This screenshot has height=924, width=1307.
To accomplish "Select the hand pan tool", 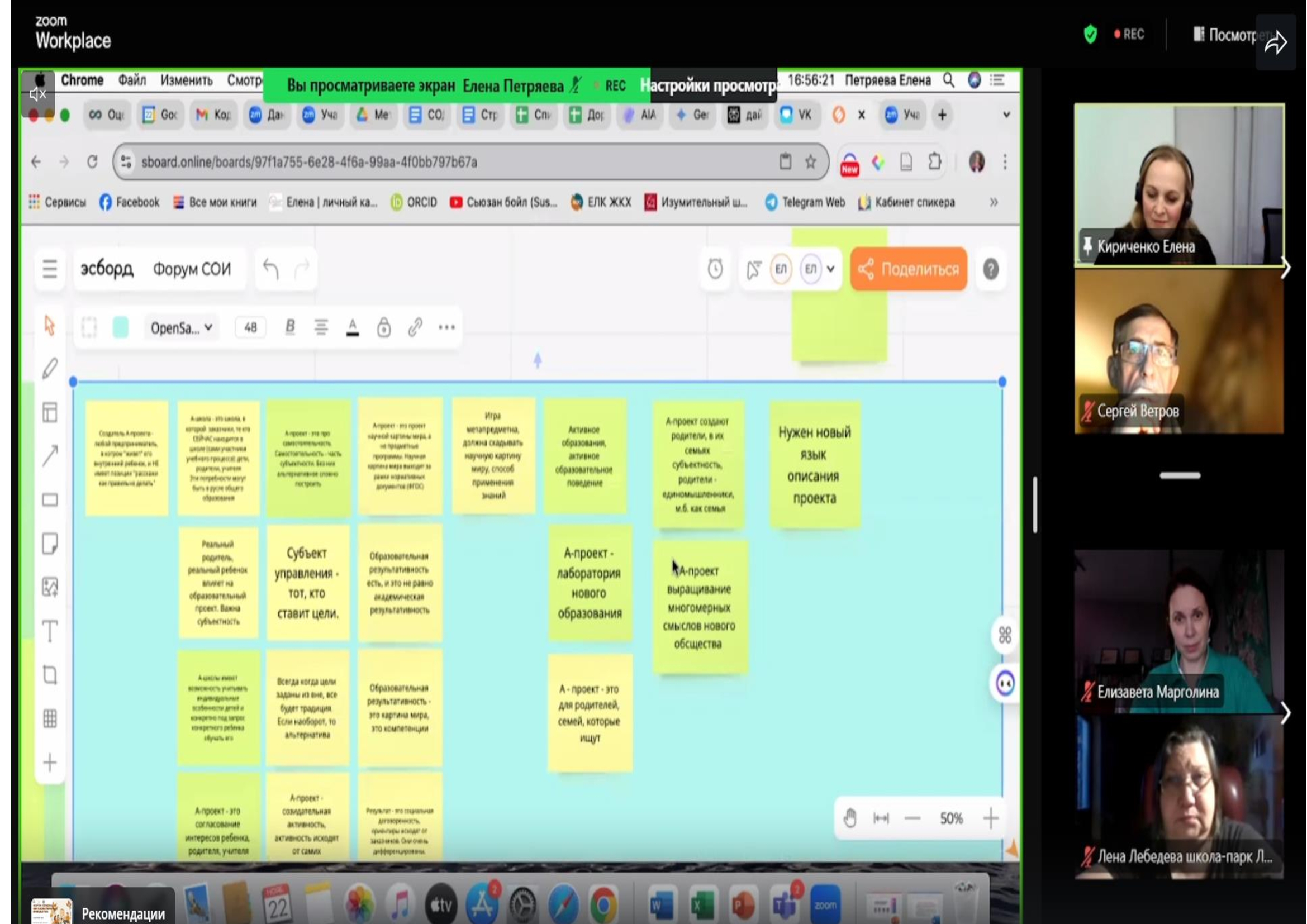I will click(850, 818).
